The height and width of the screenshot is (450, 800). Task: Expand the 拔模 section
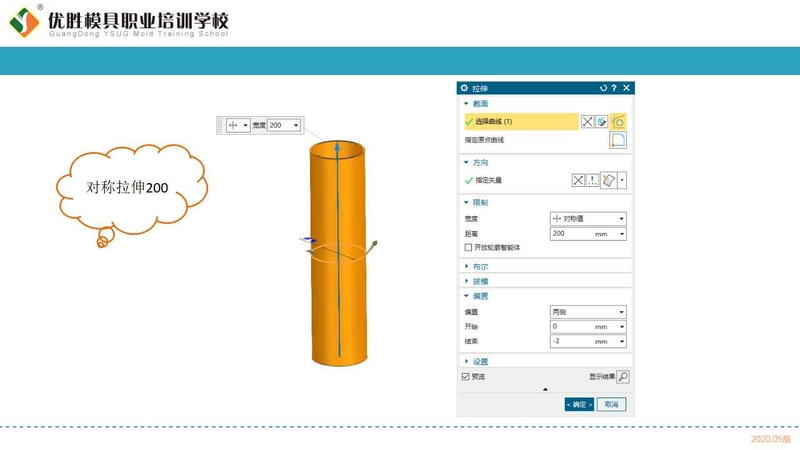[466, 281]
